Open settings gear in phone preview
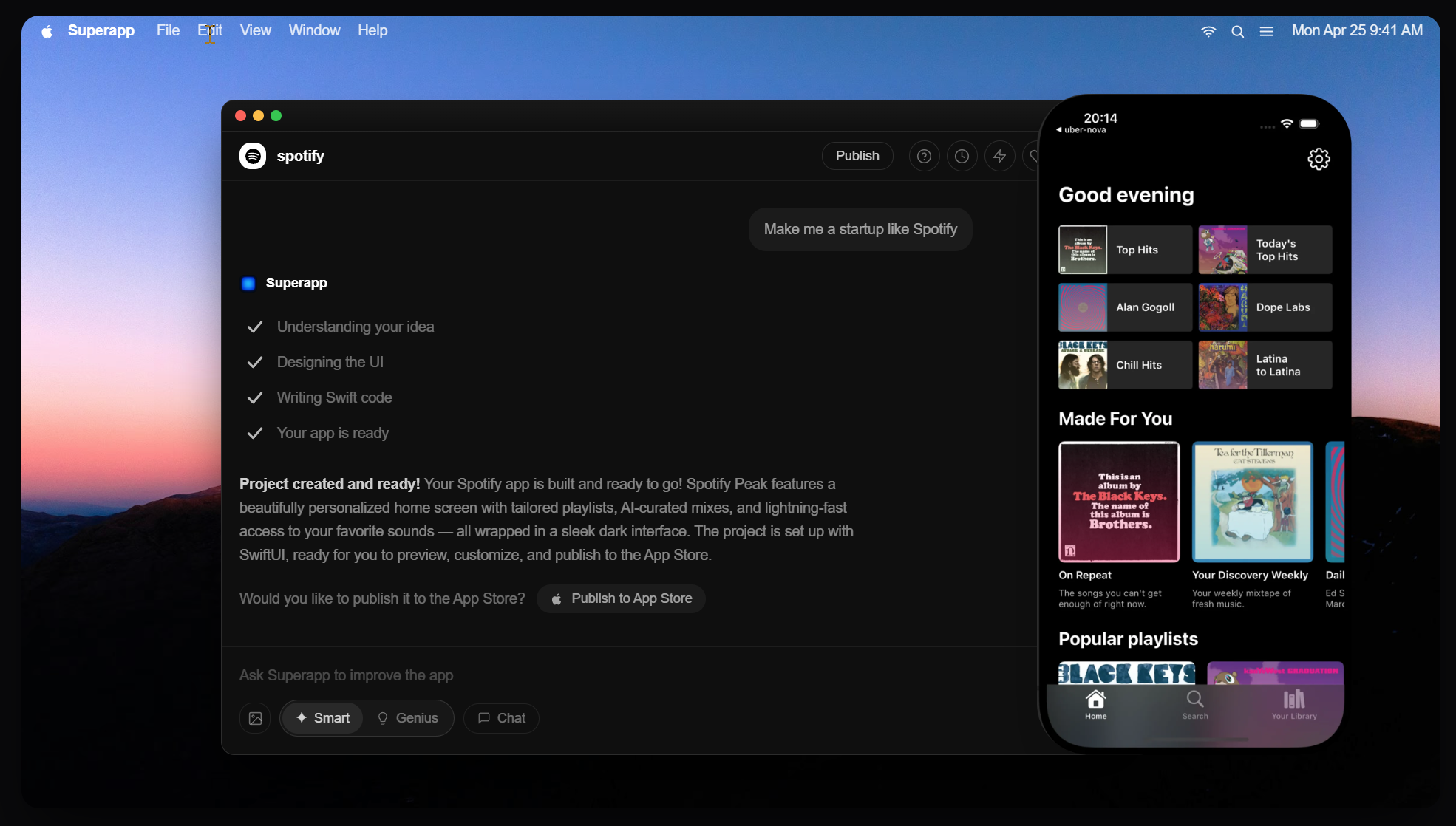The image size is (1456, 826). coord(1319,159)
